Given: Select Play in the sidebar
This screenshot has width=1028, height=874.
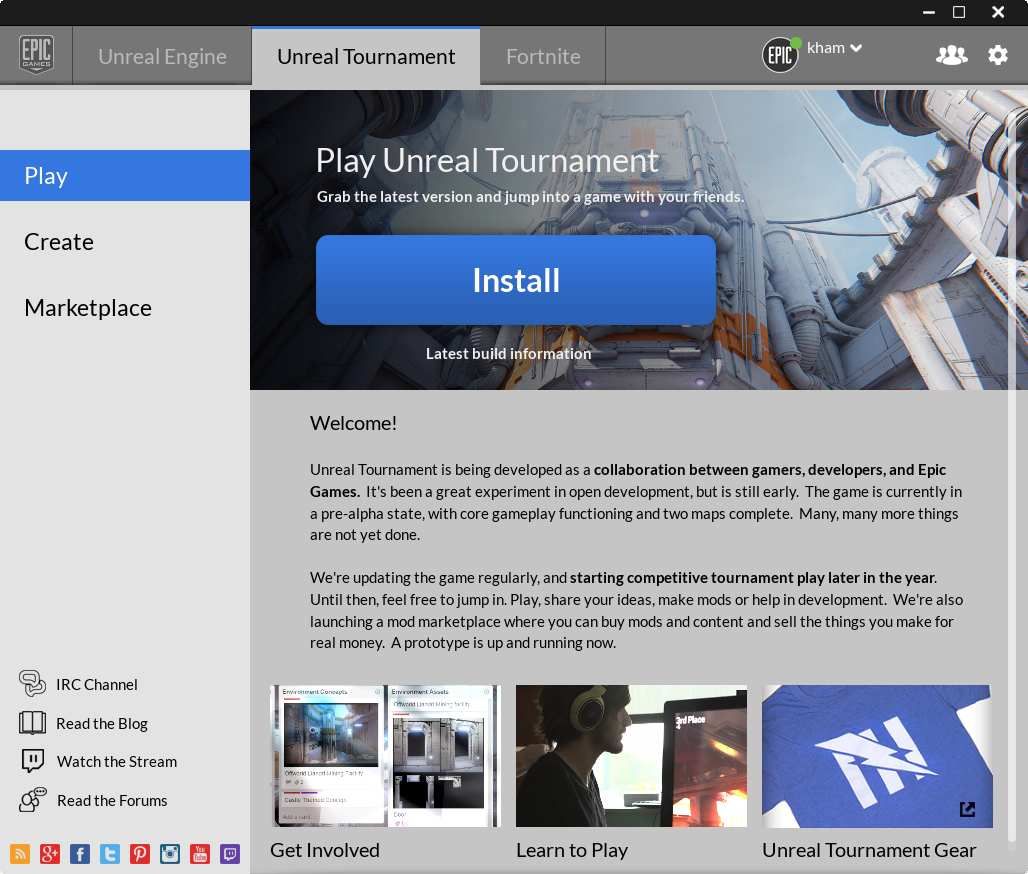Looking at the screenshot, I should pos(125,176).
